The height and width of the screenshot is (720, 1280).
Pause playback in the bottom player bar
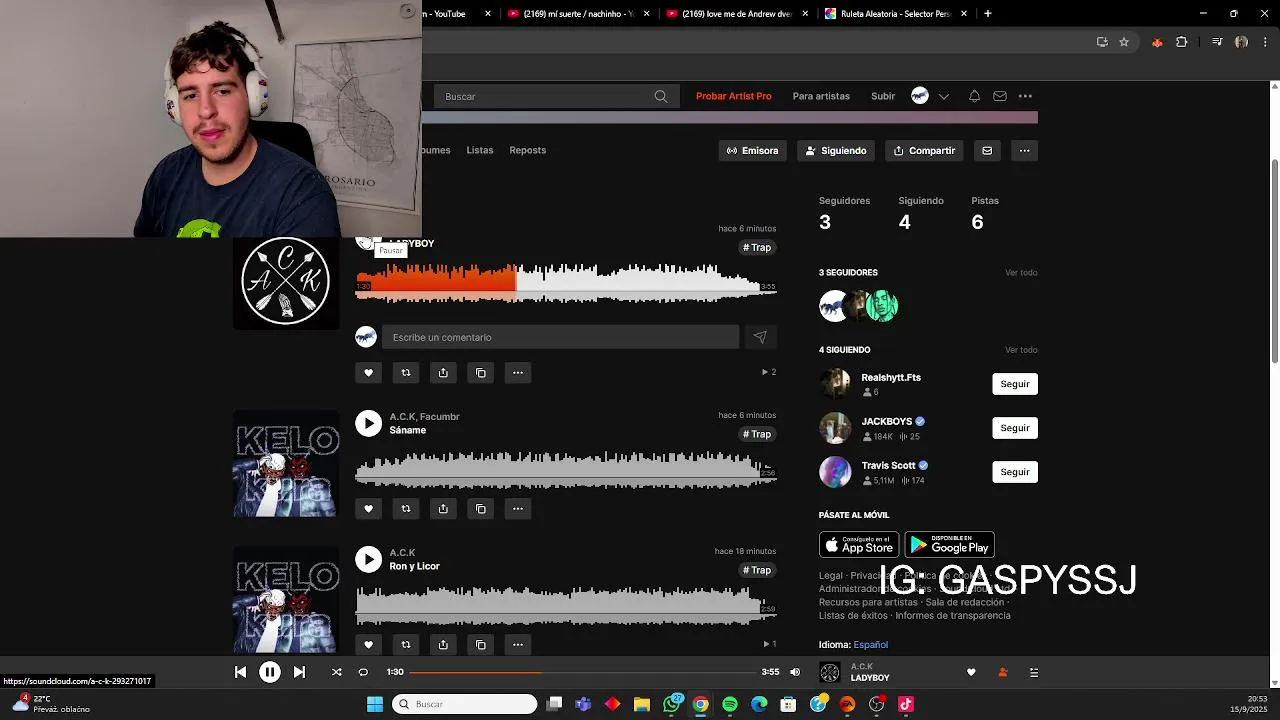[270, 672]
